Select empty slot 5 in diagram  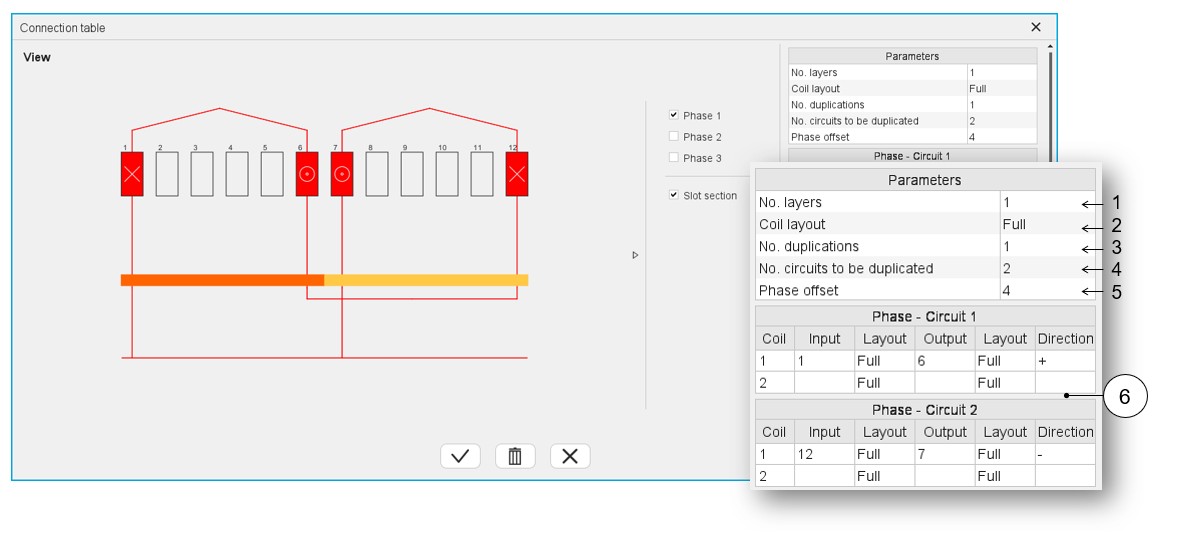coord(272,174)
